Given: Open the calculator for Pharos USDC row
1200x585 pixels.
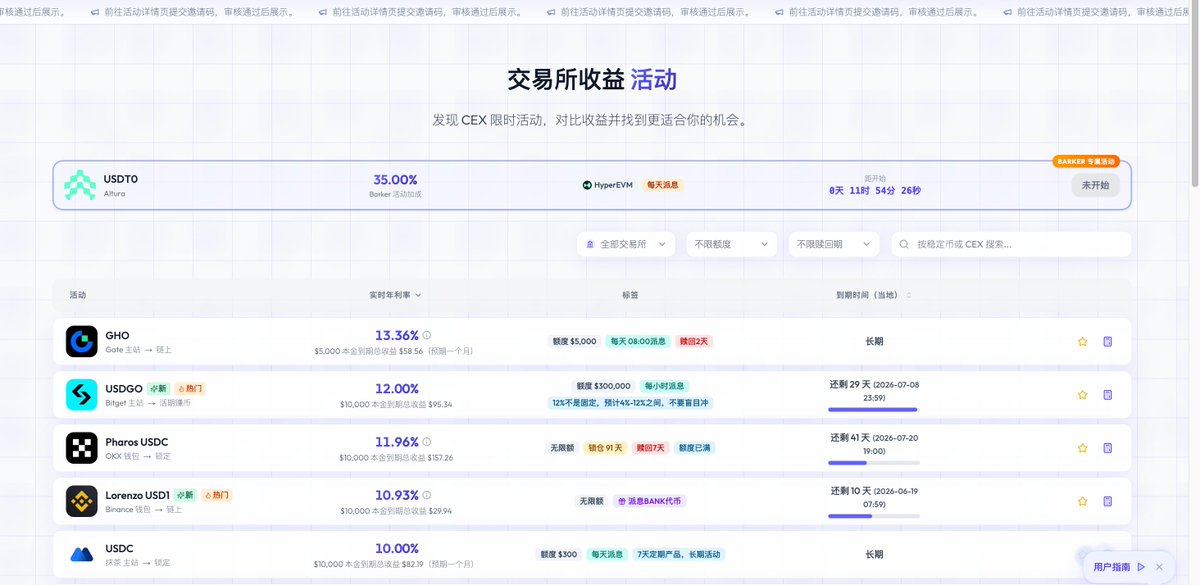Looking at the screenshot, I should (1108, 448).
